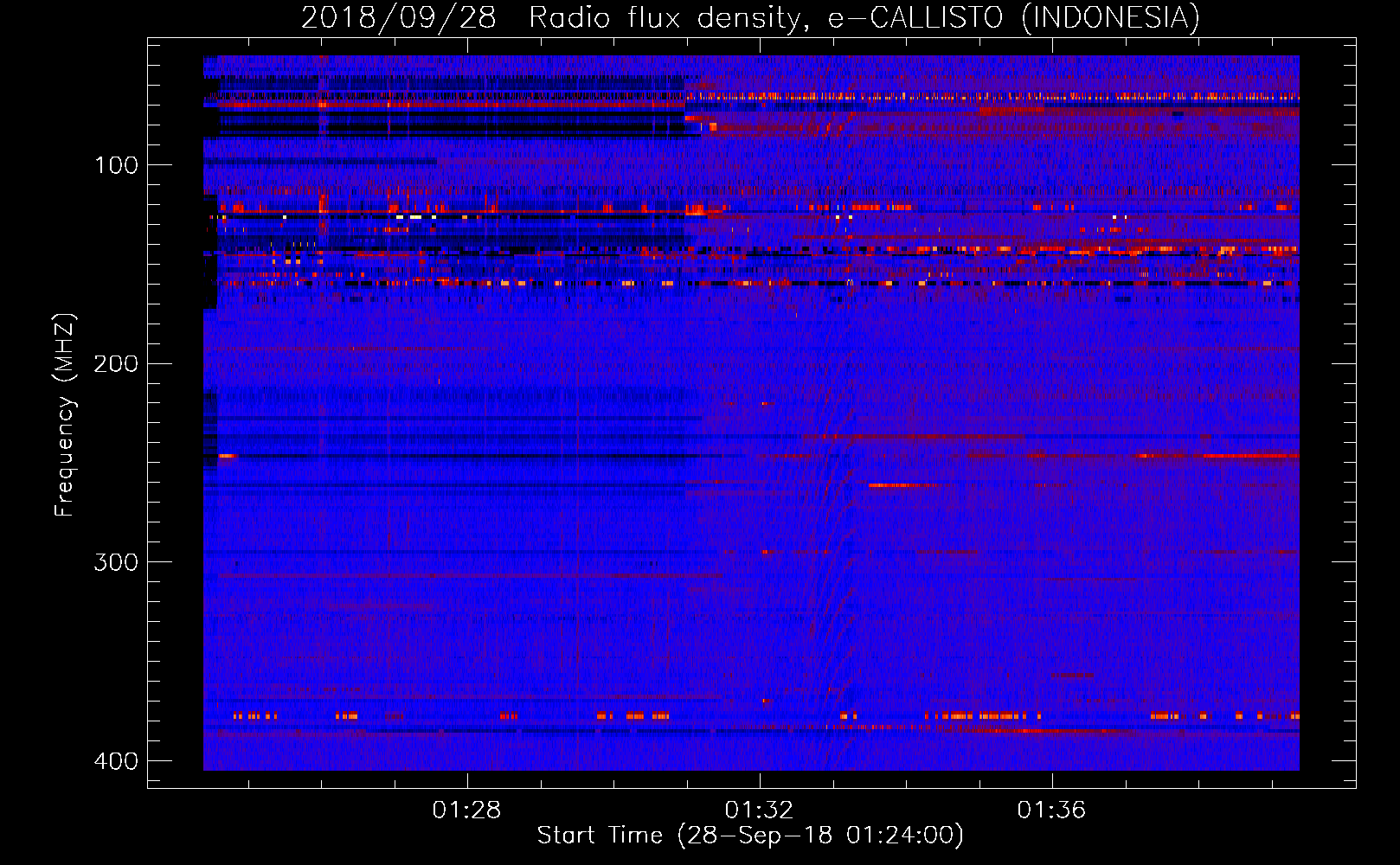Click the "01:28" time tick label
1400x865 pixels.
(467, 811)
